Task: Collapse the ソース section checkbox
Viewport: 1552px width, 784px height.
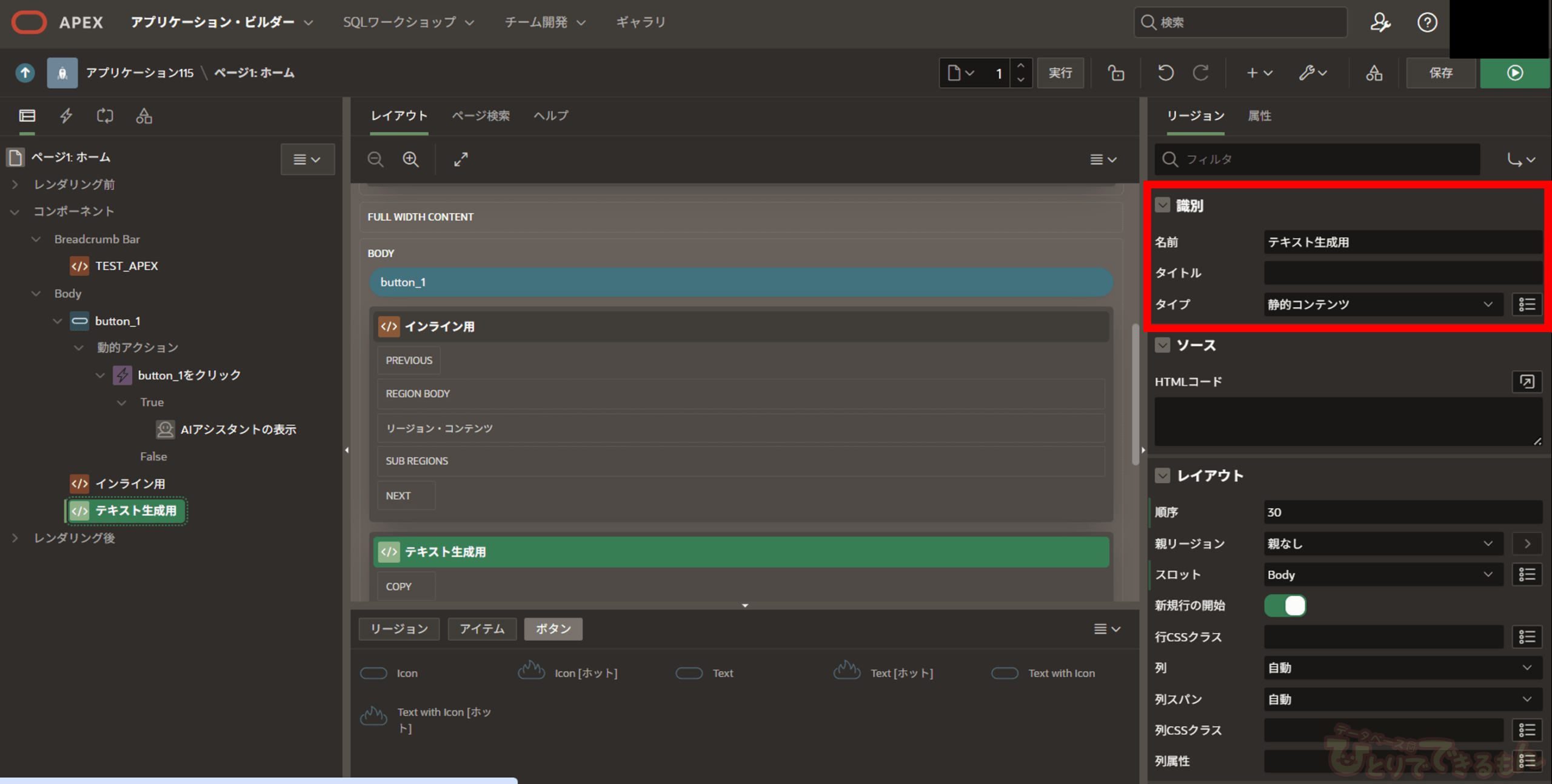Action: [x=1162, y=345]
